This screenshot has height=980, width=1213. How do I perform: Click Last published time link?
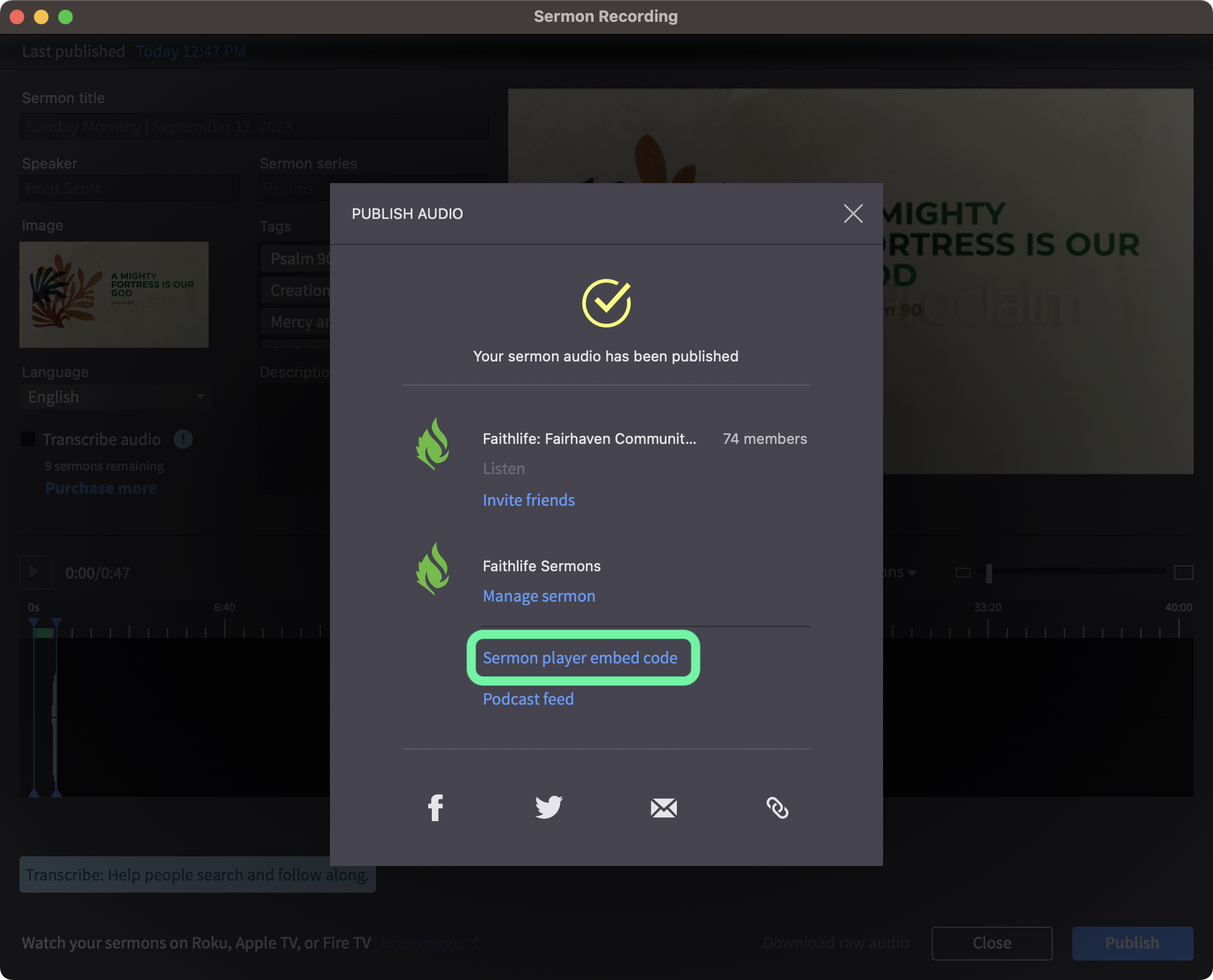point(190,52)
